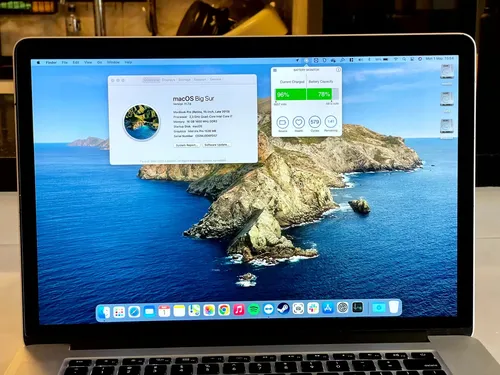
Task: Click the volume icon in menu bar
Action: (x=361, y=60)
